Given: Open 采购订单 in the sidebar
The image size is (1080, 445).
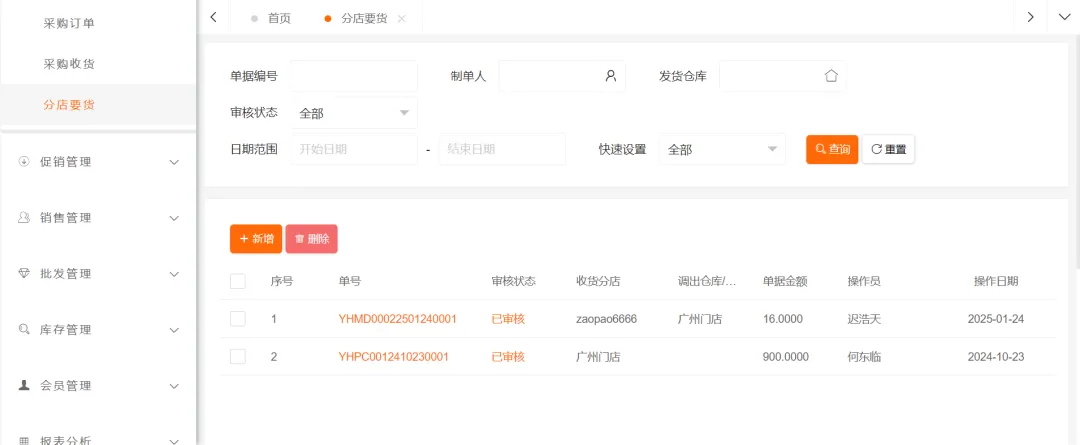Looking at the screenshot, I should (69, 23).
